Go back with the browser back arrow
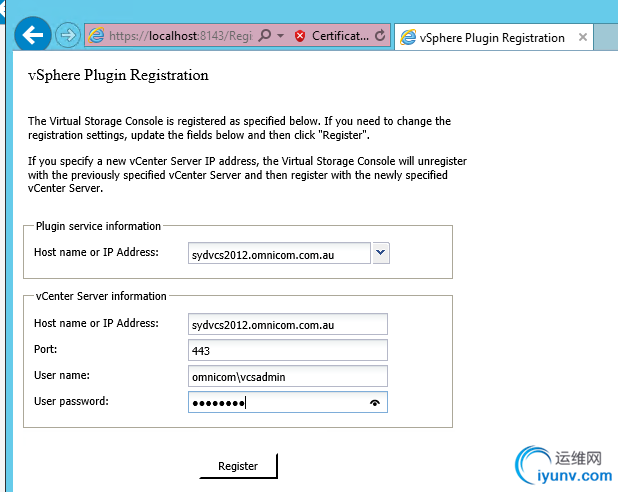 [33, 35]
